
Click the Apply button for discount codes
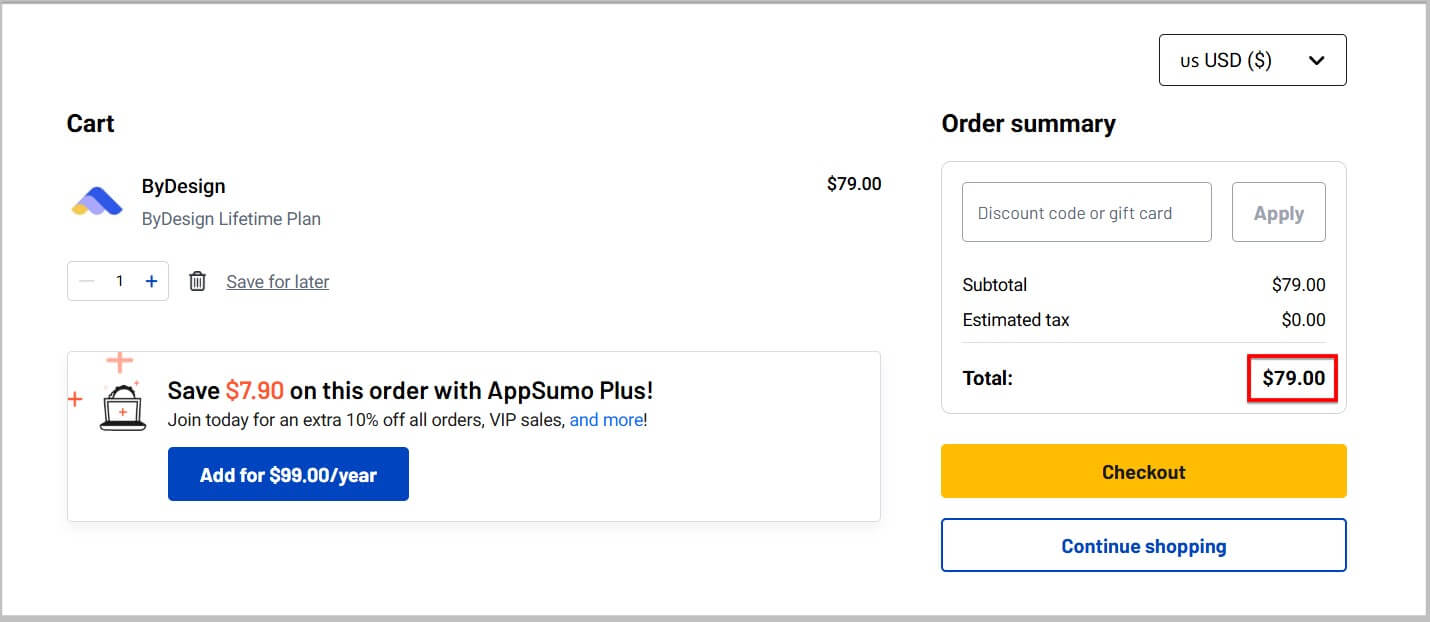click(x=1279, y=212)
